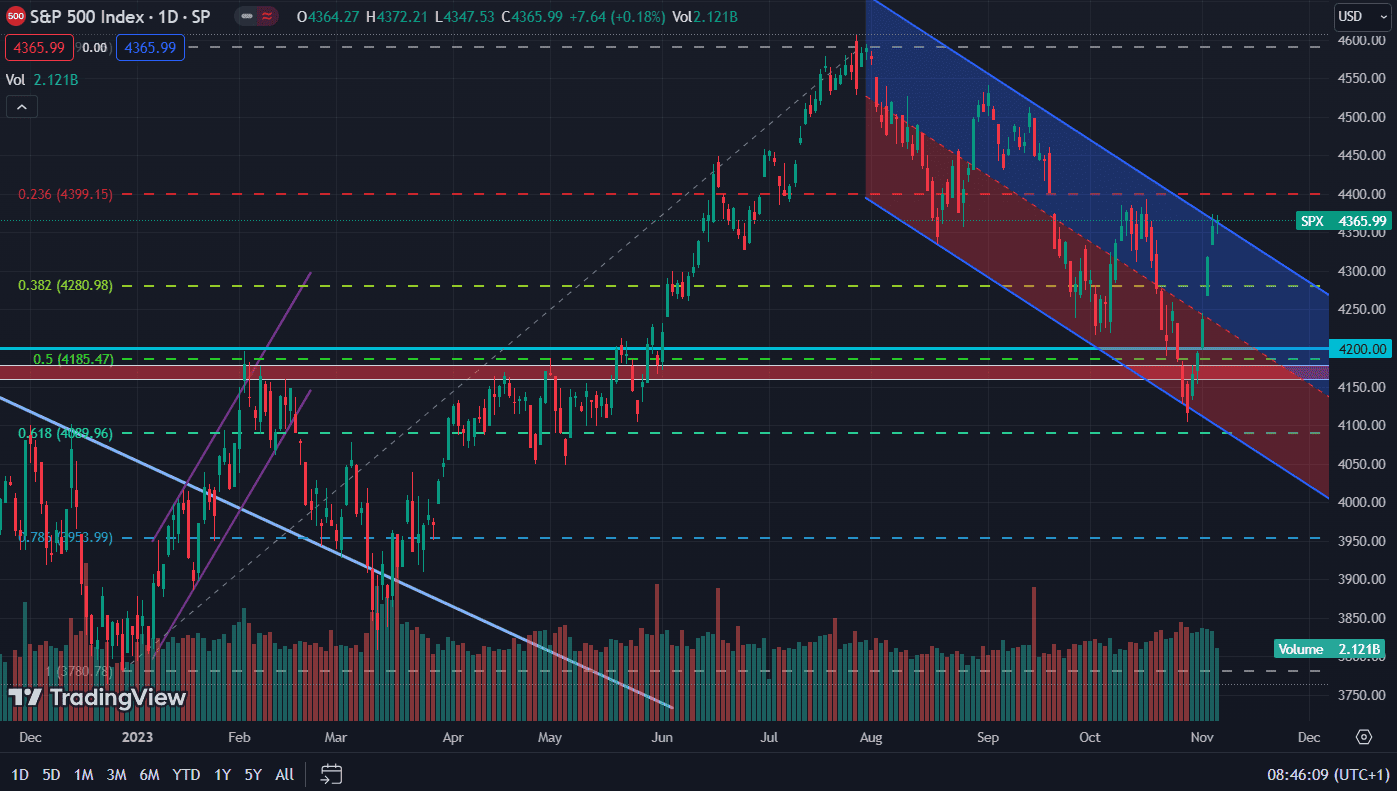Click the Volume 2.121B axis label
1397x791 pixels.
[x=1329, y=649]
